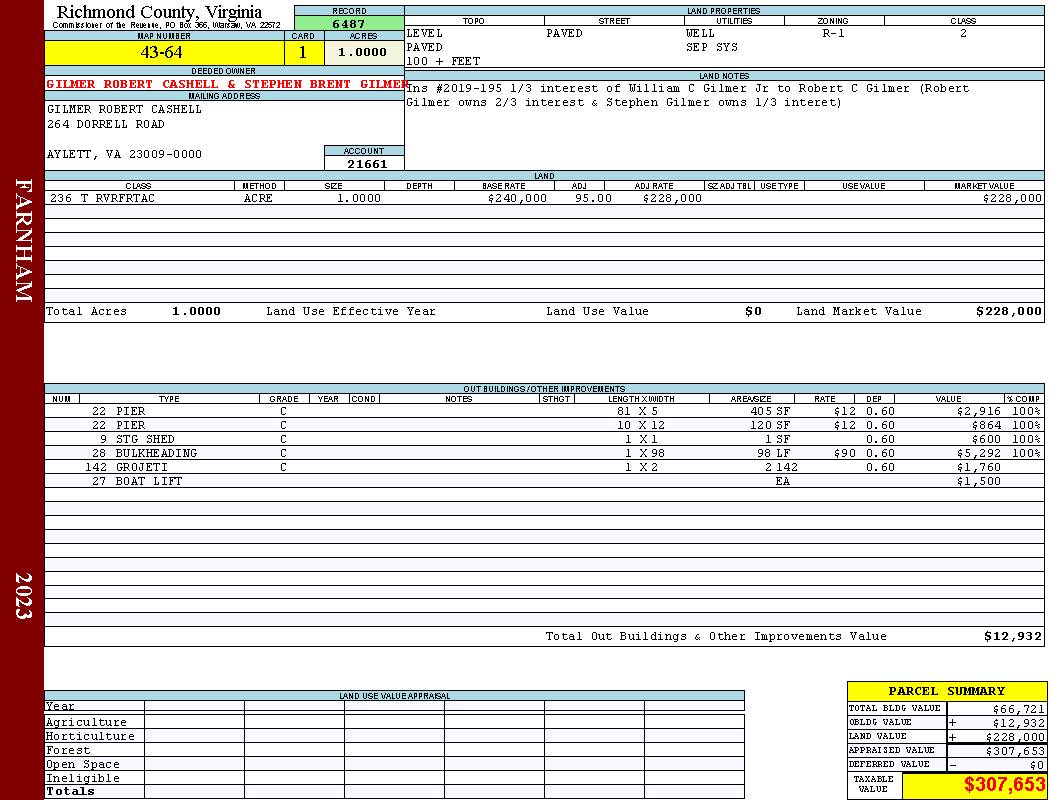This screenshot has height=800, width=1050.
Task: Click the card number 1 box
Action: (304, 52)
